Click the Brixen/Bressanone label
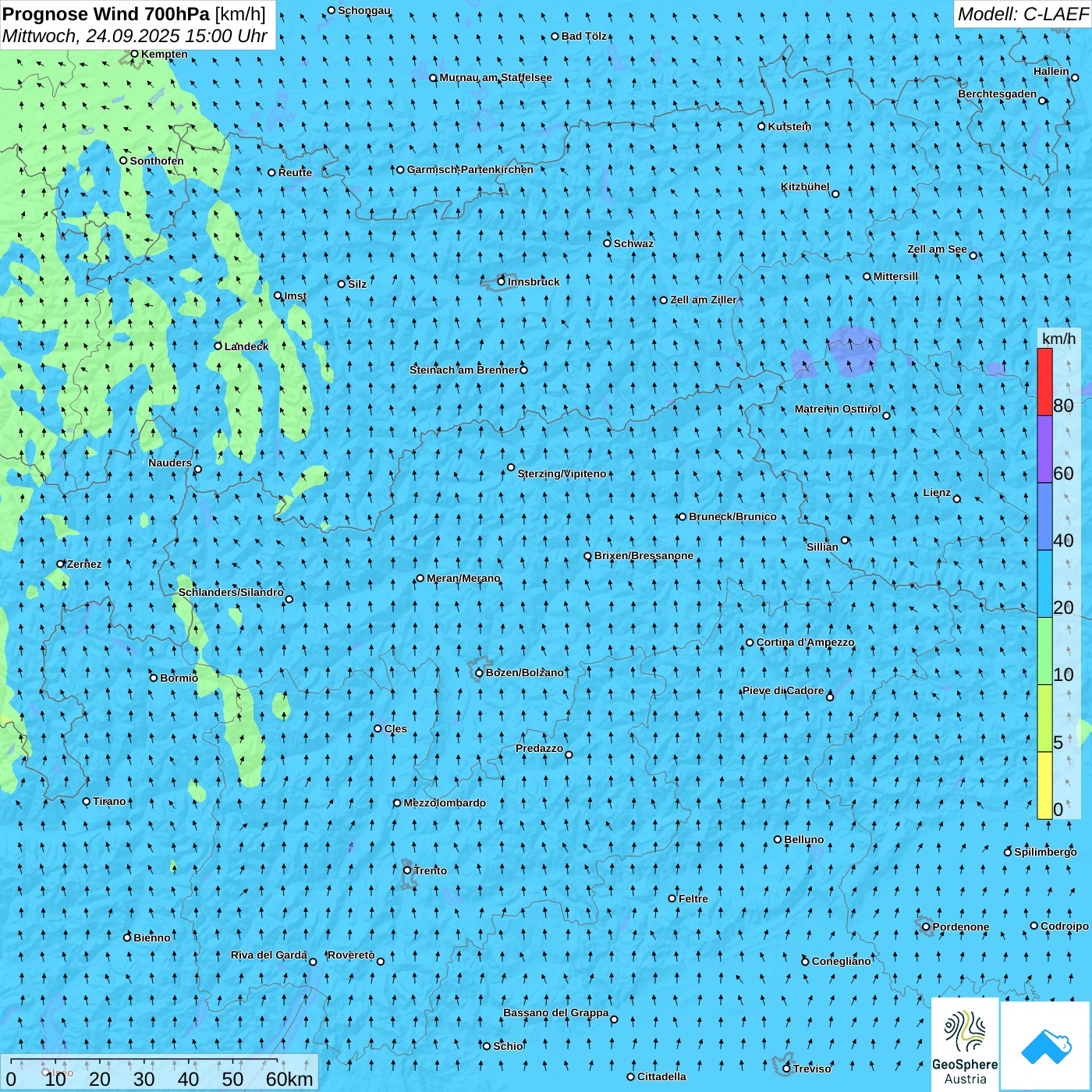 [643, 555]
